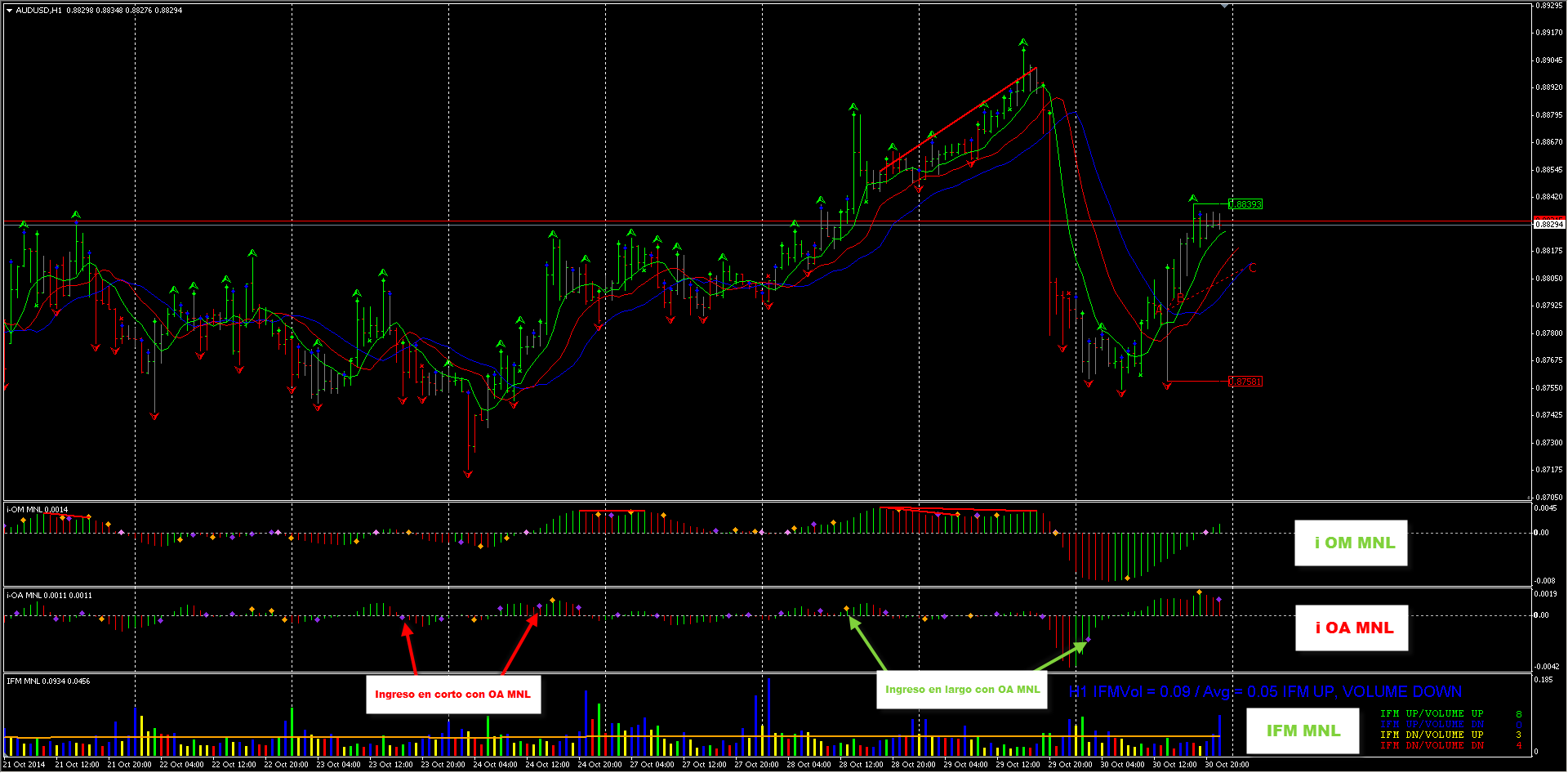Open the AUDUSD,H1 chart dropdown arrow
The image size is (1568, 773).
[x=9, y=11]
